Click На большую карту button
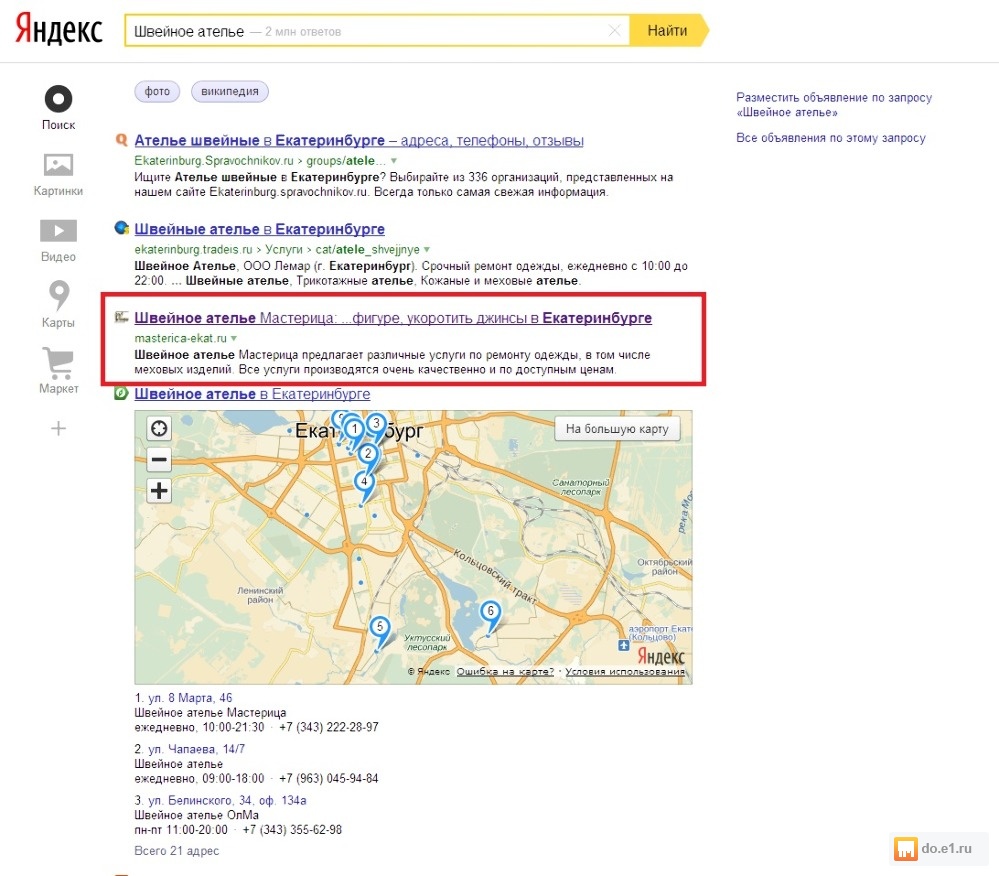Image resolution: width=999 pixels, height=876 pixels. click(617, 429)
